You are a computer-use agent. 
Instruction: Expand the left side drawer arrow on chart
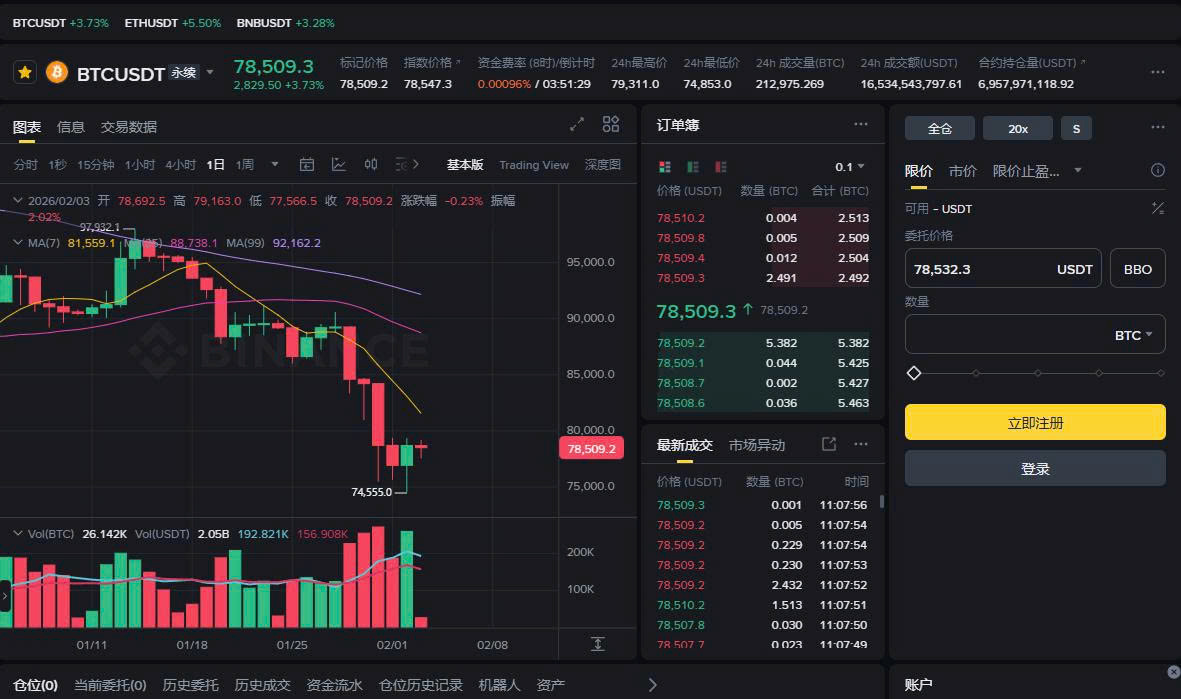[5, 595]
